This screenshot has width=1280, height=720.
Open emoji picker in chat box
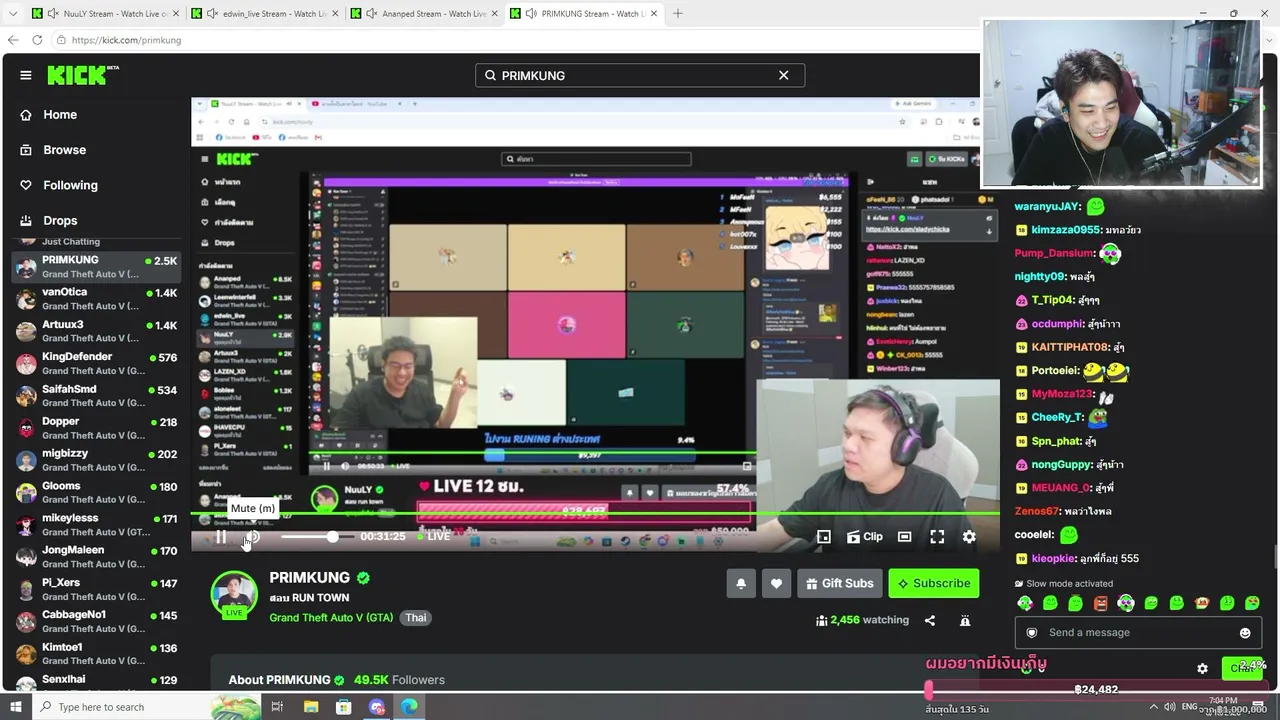pyautogui.click(x=1245, y=633)
